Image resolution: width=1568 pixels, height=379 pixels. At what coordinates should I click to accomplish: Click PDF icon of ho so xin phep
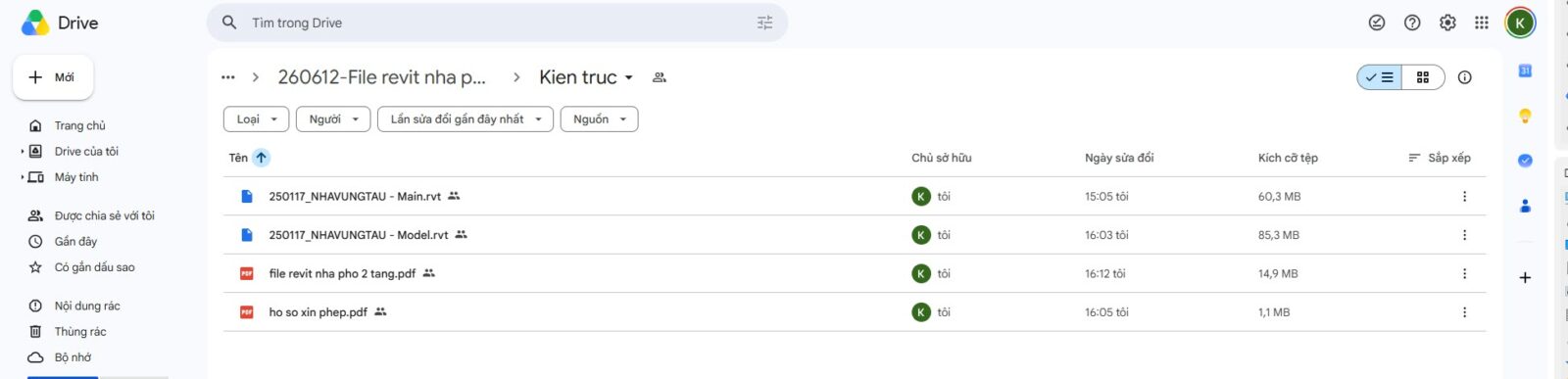tap(247, 312)
